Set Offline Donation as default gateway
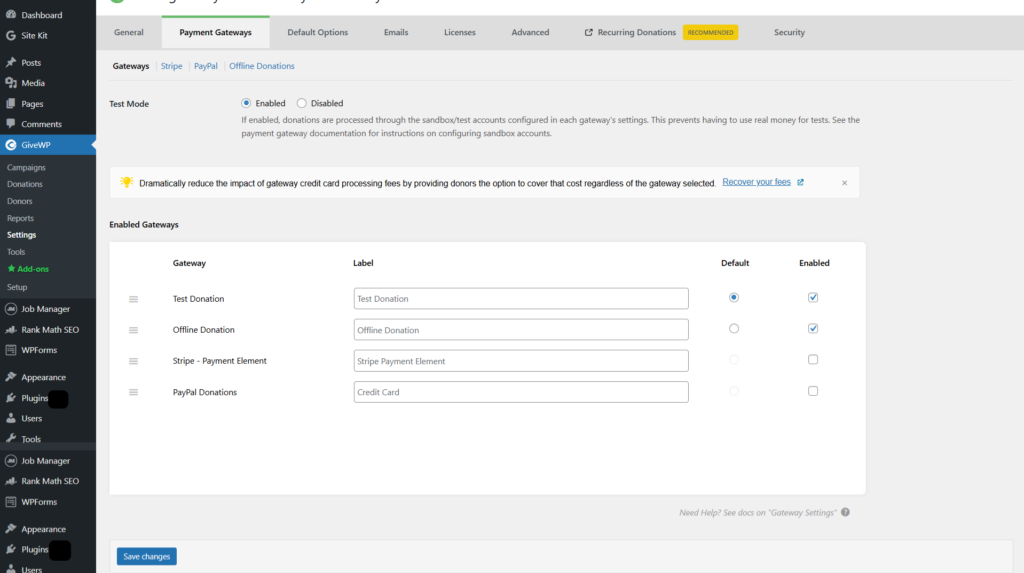 pos(734,329)
